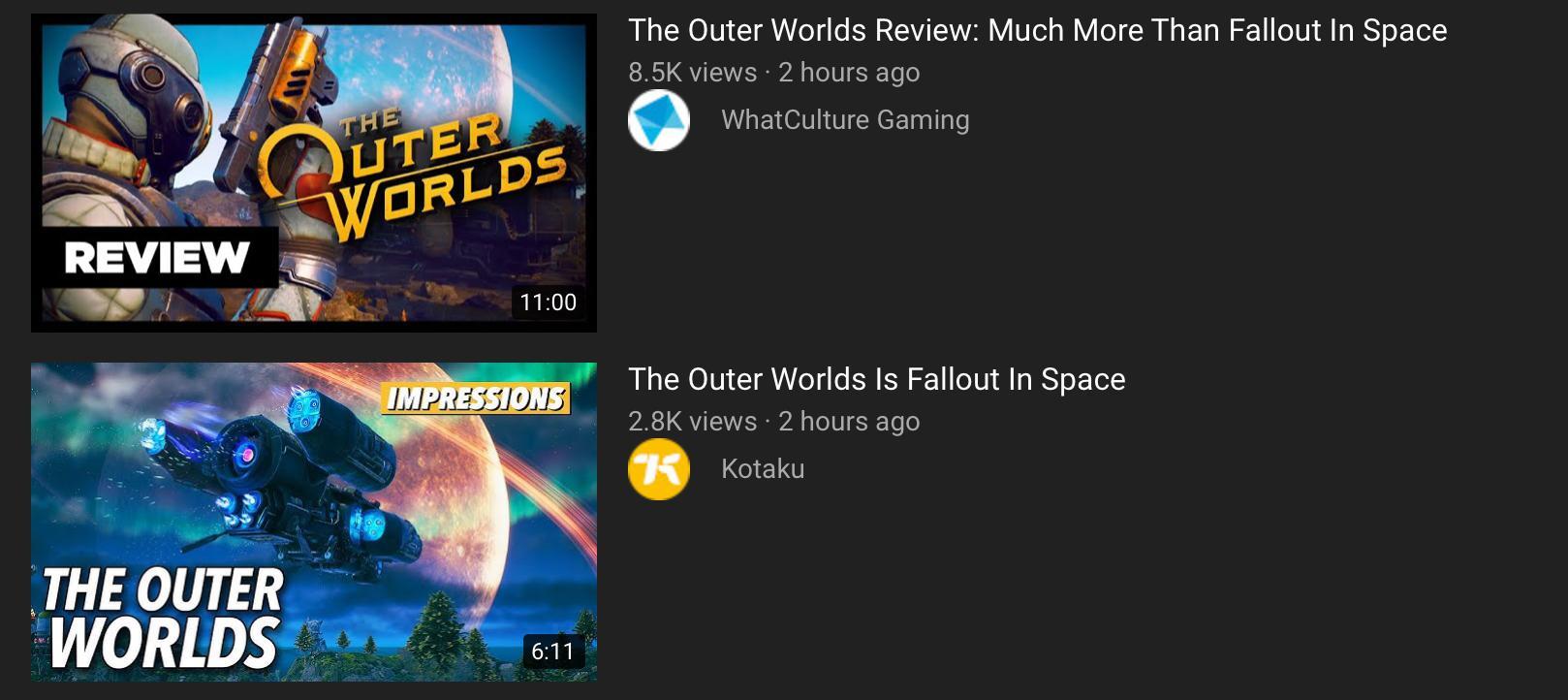Click the raised gun in review thumbnail
Image resolution: width=1568 pixels, height=700 pixels.
267,97
